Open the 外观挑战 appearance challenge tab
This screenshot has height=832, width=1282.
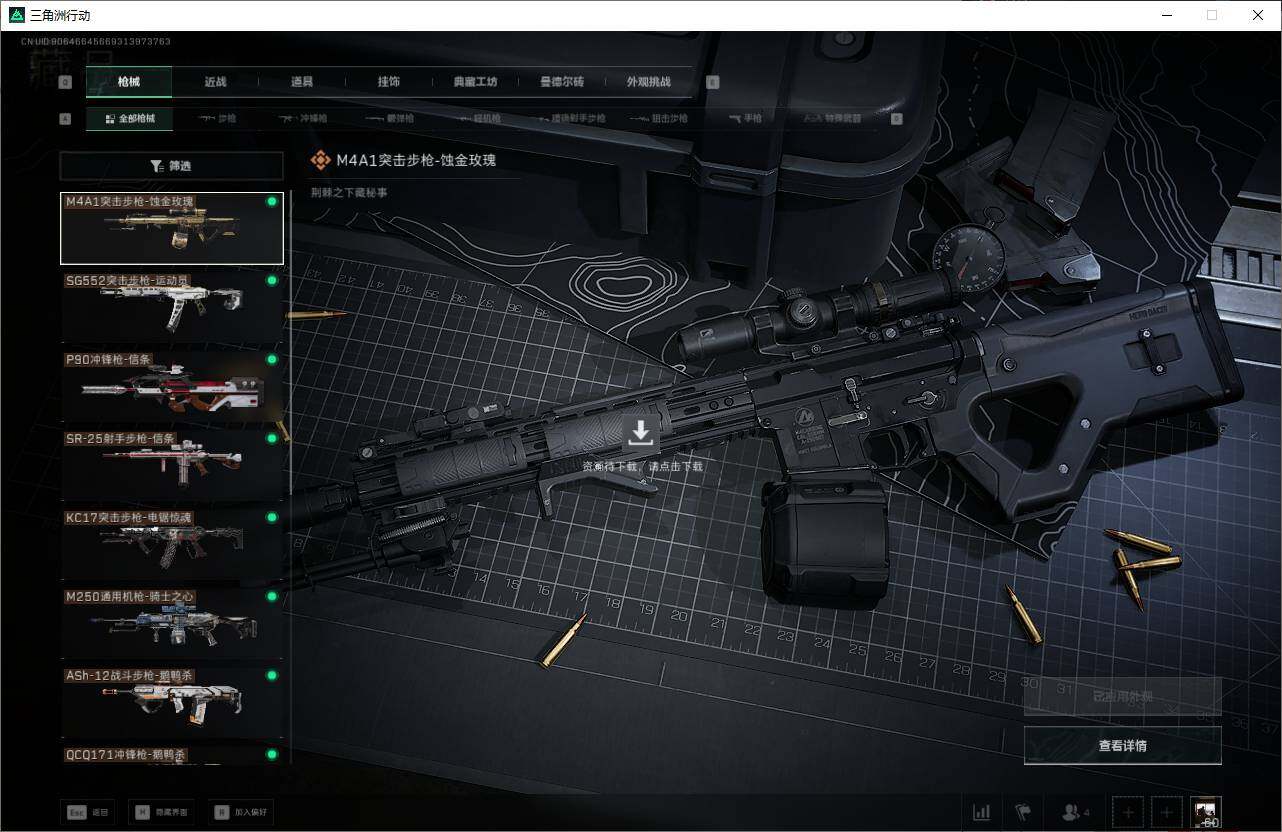tap(648, 82)
